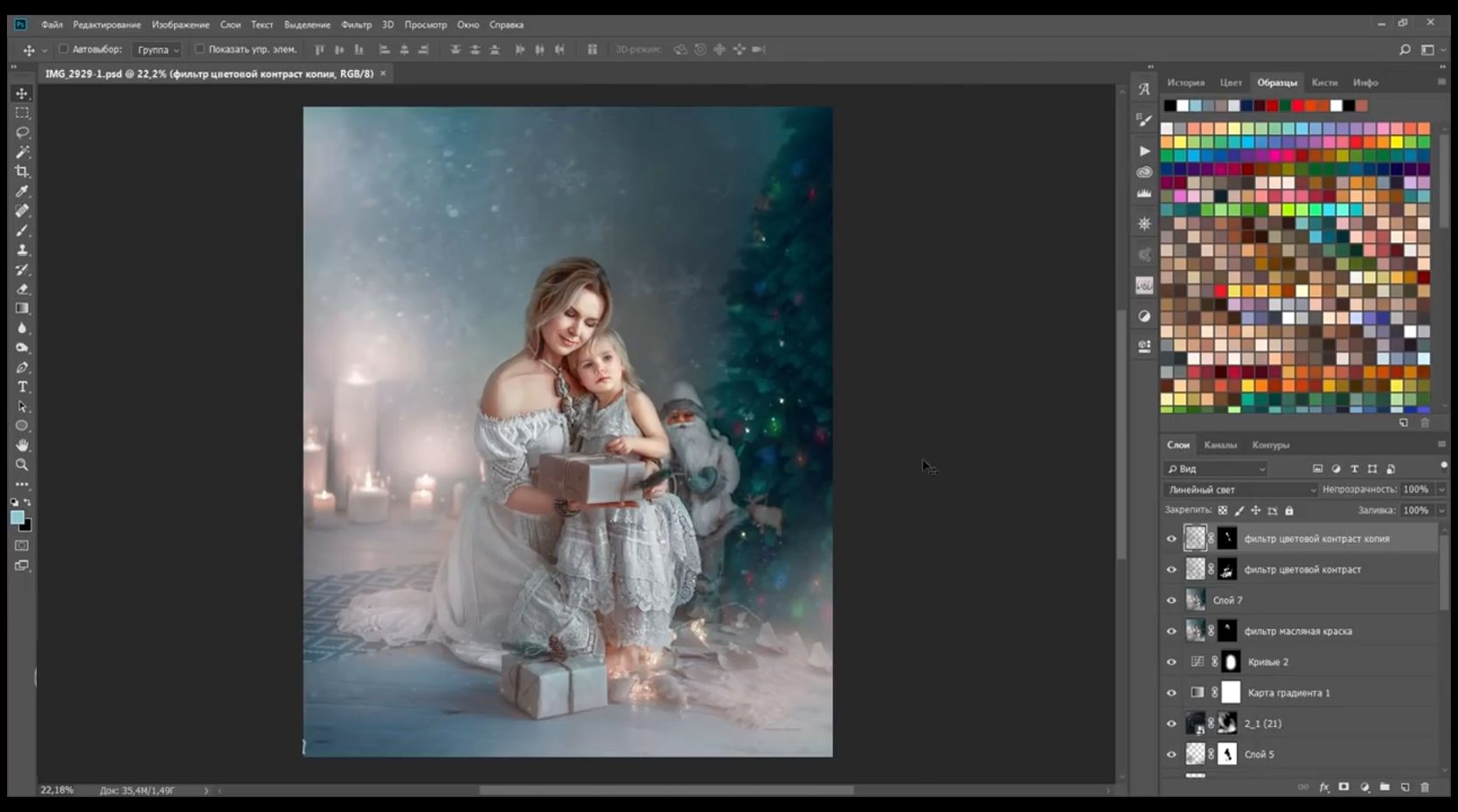Click the foreground color swatch
Viewport: 1458px width, 812px height.
(x=17, y=517)
